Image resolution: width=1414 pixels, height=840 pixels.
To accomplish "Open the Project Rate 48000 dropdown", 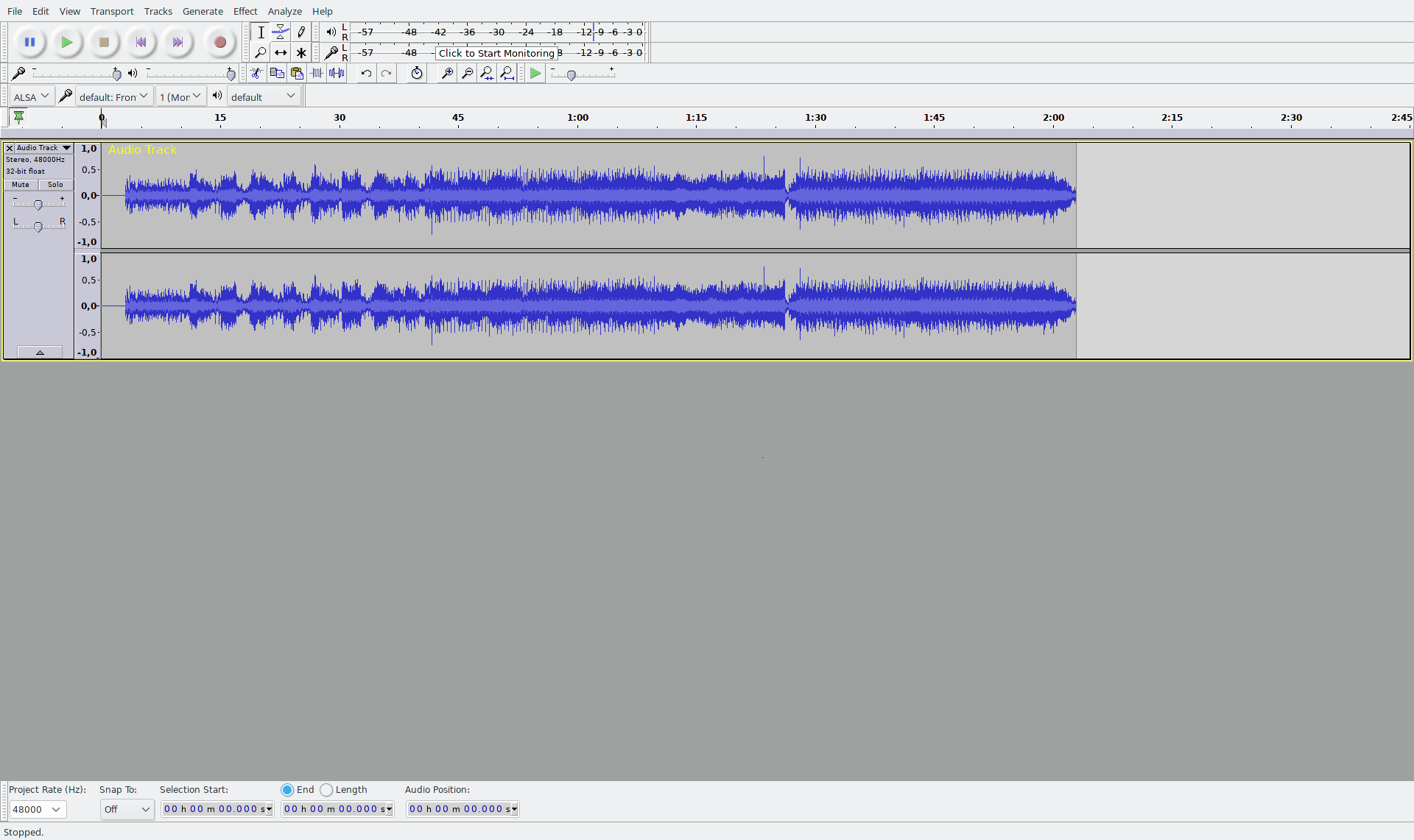I will pos(38,809).
